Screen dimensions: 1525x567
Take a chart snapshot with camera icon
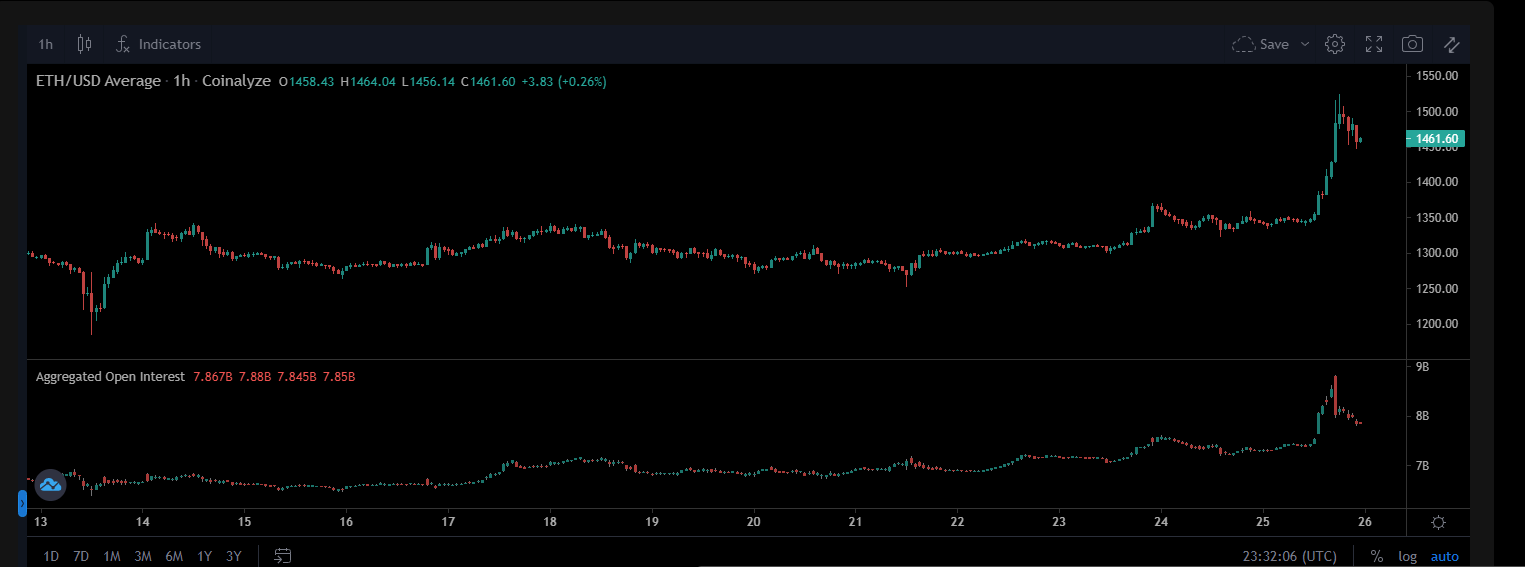[x=1412, y=44]
